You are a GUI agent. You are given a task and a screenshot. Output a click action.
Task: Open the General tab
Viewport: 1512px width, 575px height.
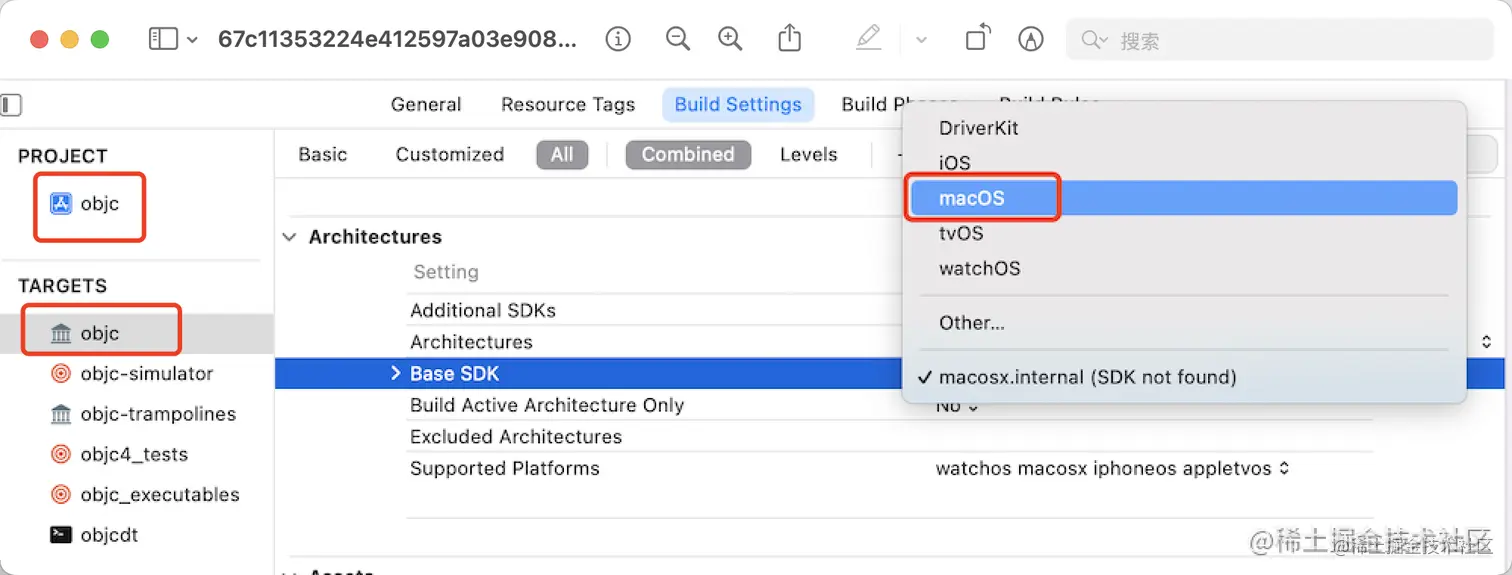tap(426, 105)
